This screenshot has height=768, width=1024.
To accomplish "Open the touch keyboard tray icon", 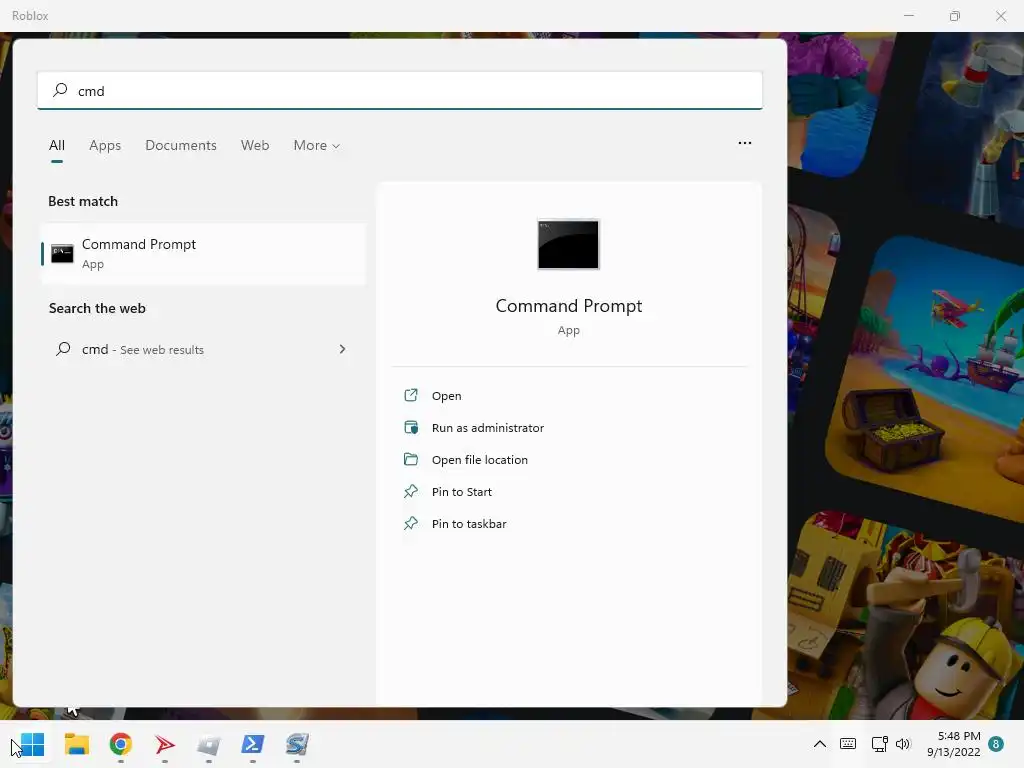I will coord(848,744).
